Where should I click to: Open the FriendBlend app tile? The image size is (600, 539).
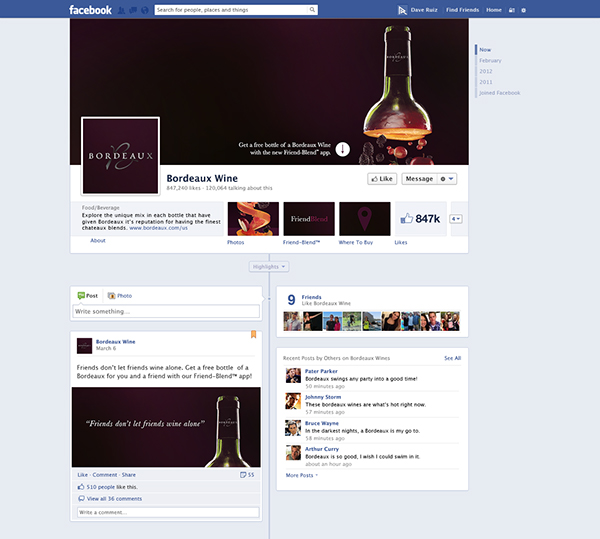coord(309,219)
